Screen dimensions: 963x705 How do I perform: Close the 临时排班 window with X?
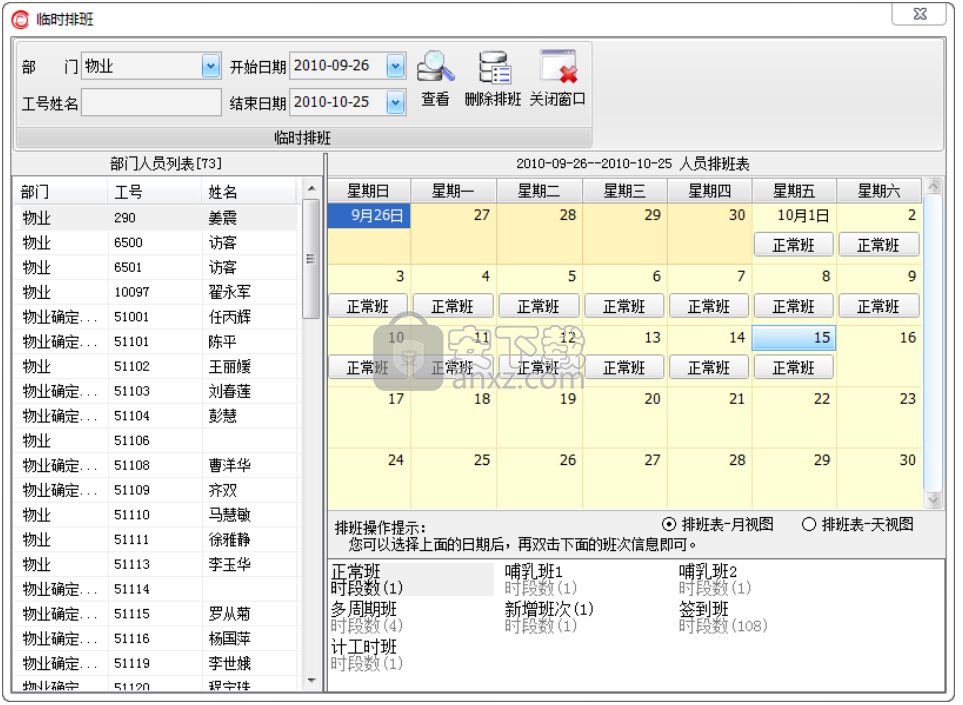pyautogui.click(x=919, y=14)
